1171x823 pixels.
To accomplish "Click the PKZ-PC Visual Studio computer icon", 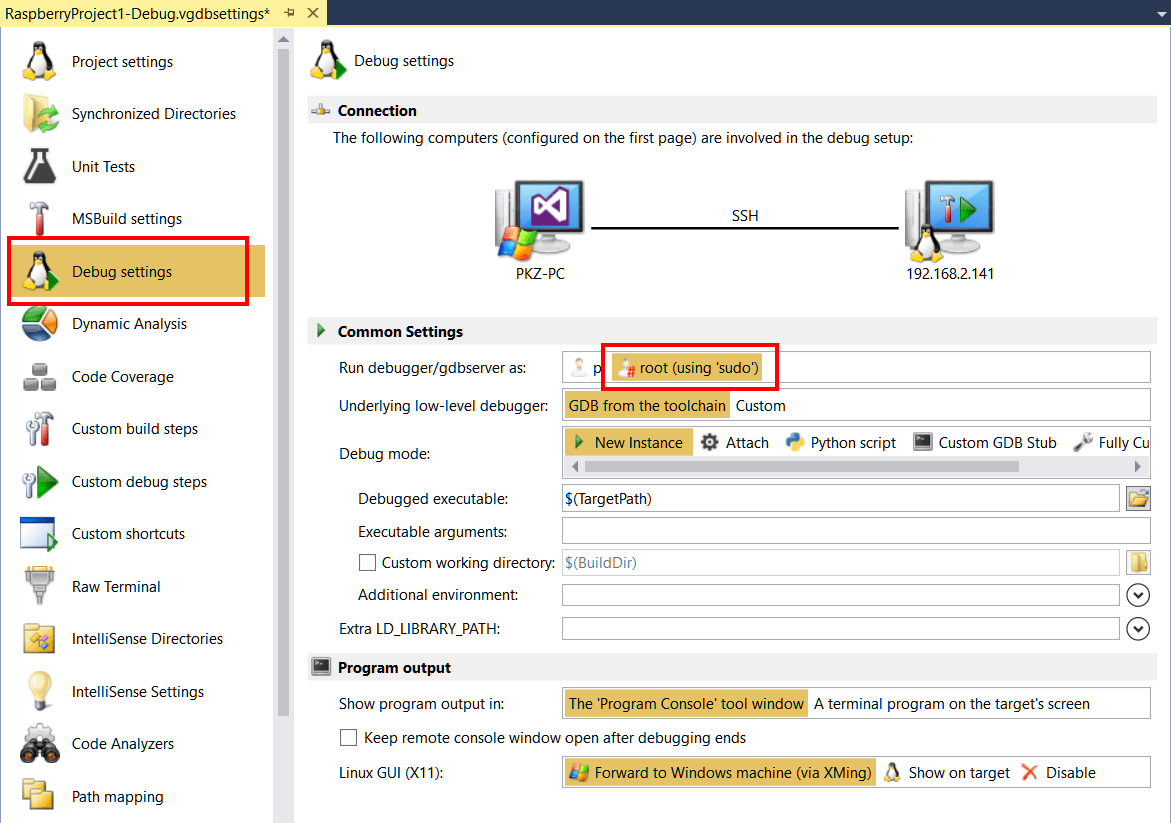I will pos(539,220).
